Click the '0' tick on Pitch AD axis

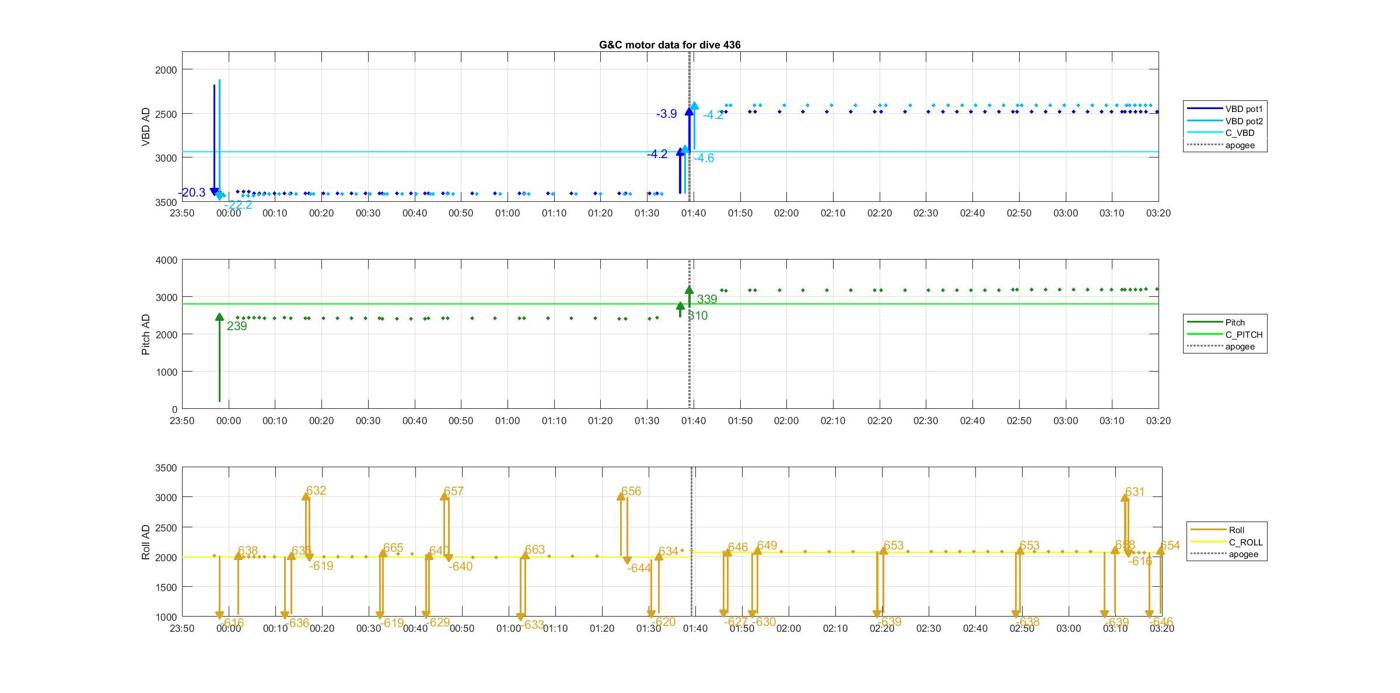point(174,410)
